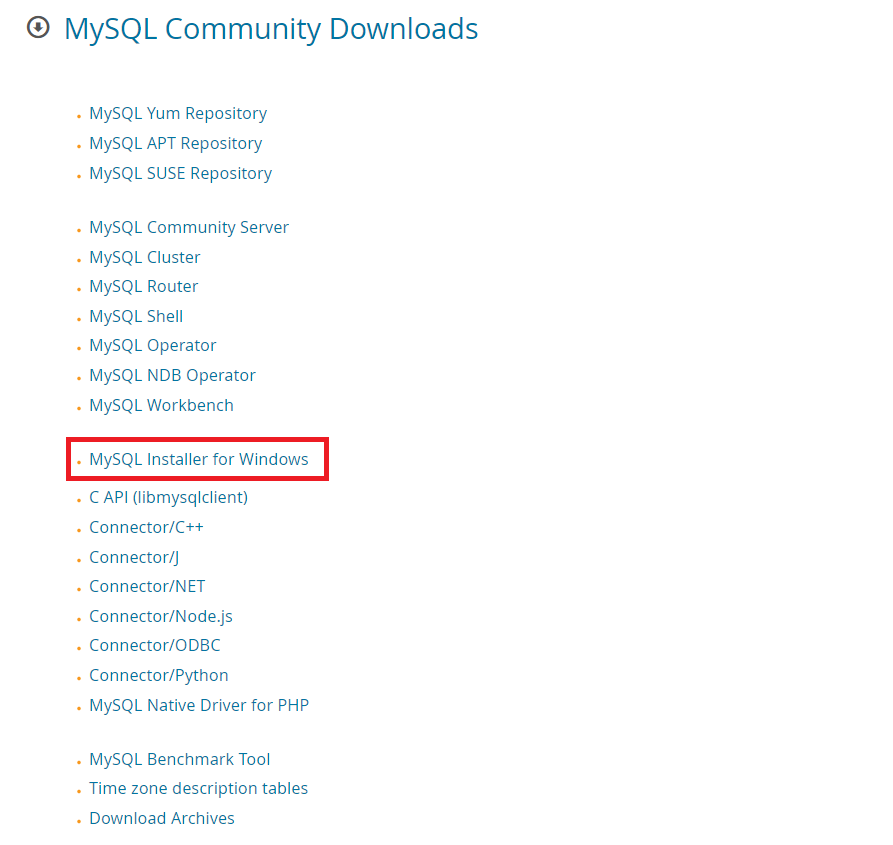Visit the Download Archives link

pyautogui.click(x=162, y=819)
